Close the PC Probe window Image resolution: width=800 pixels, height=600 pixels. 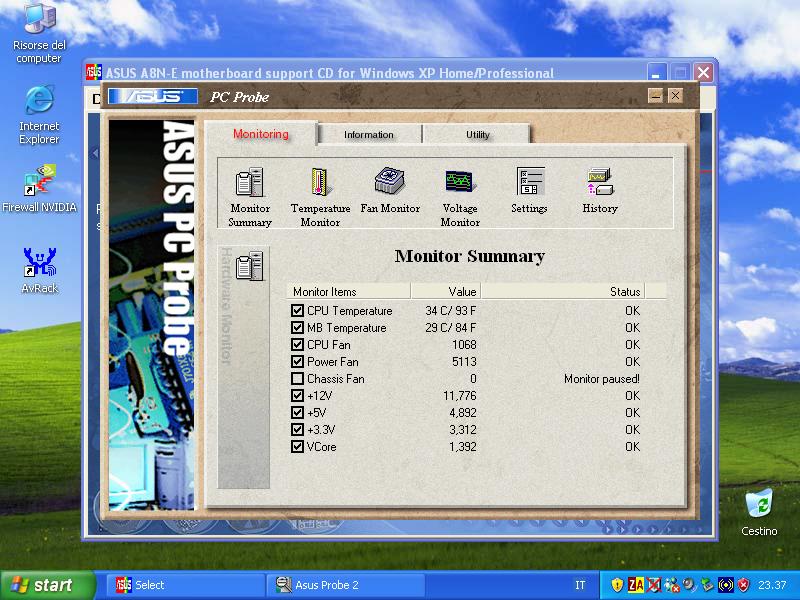click(676, 96)
